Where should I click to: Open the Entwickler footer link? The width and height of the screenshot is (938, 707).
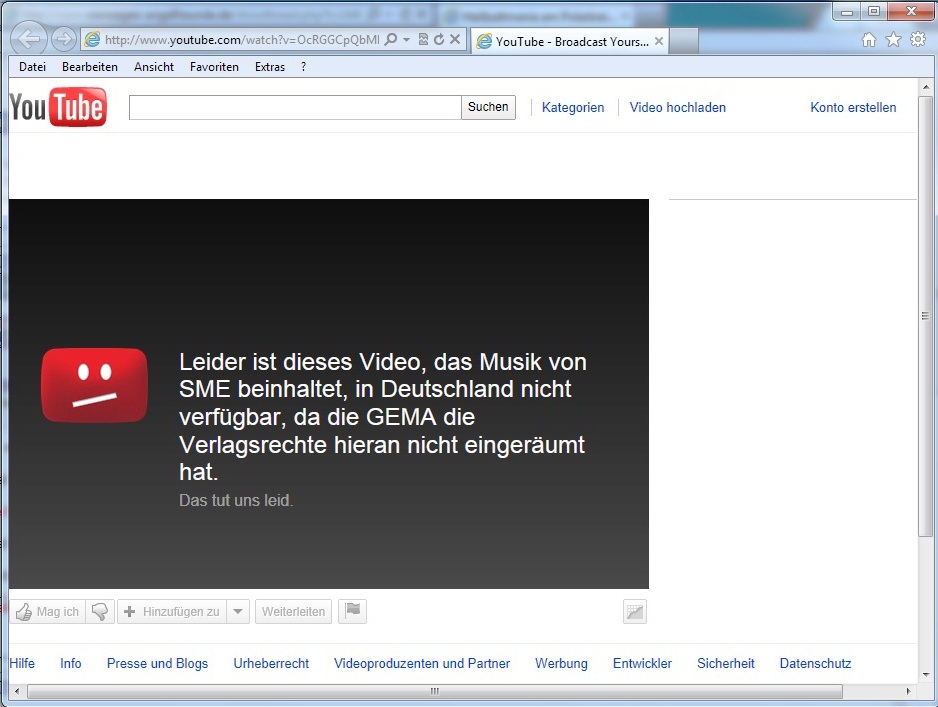[x=642, y=663]
